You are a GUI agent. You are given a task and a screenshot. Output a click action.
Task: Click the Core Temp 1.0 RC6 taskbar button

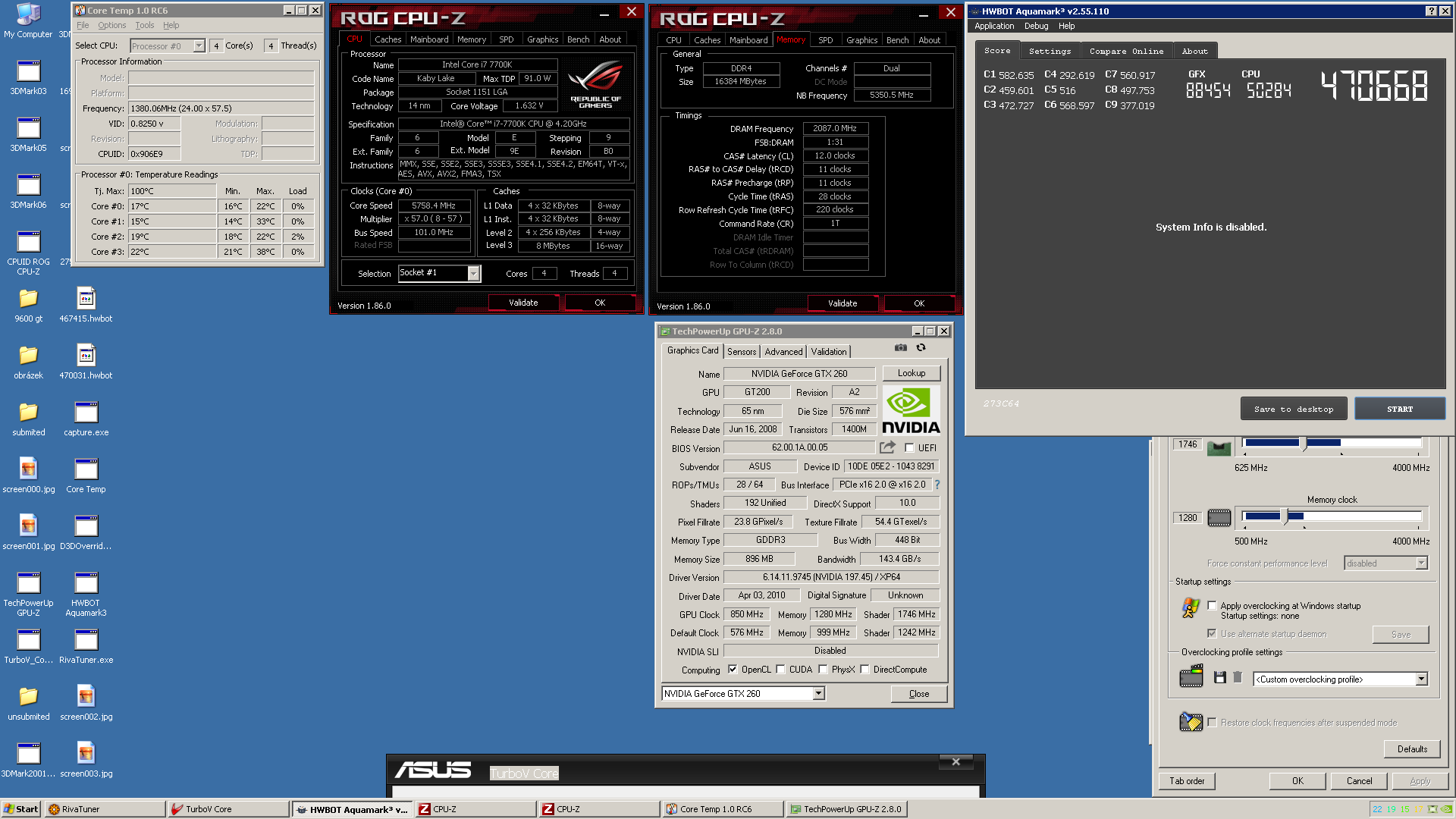[722, 809]
